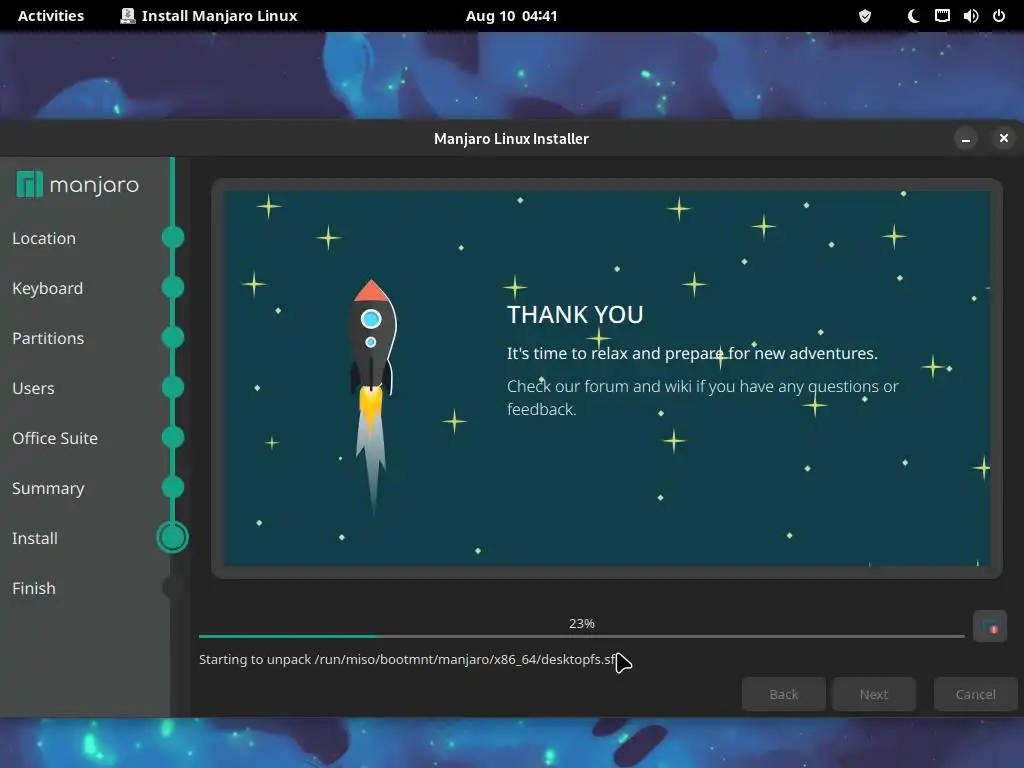The width and height of the screenshot is (1024, 768).
Task: Click the Back button
Action: click(x=784, y=694)
